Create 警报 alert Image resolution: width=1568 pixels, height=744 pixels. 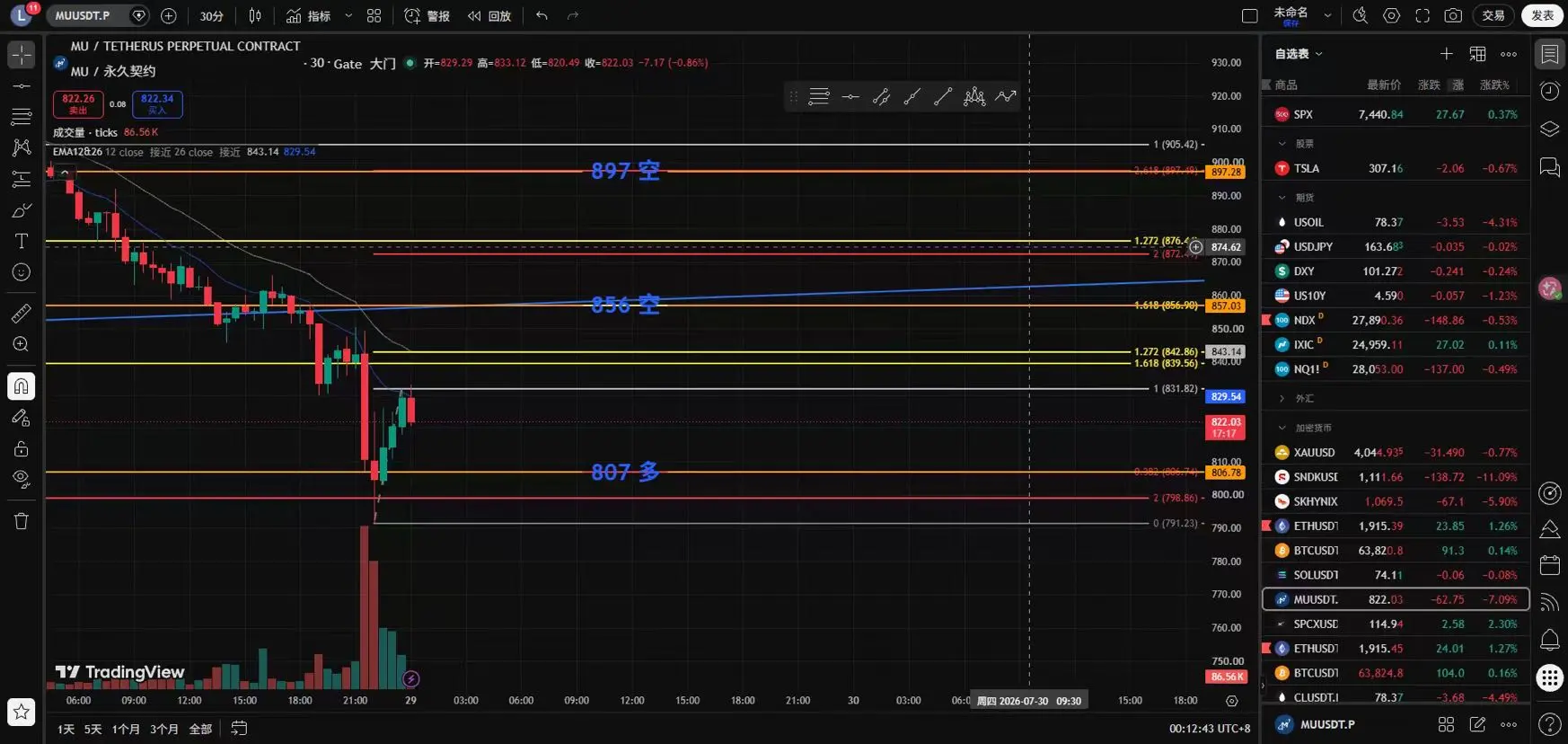[x=427, y=15]
